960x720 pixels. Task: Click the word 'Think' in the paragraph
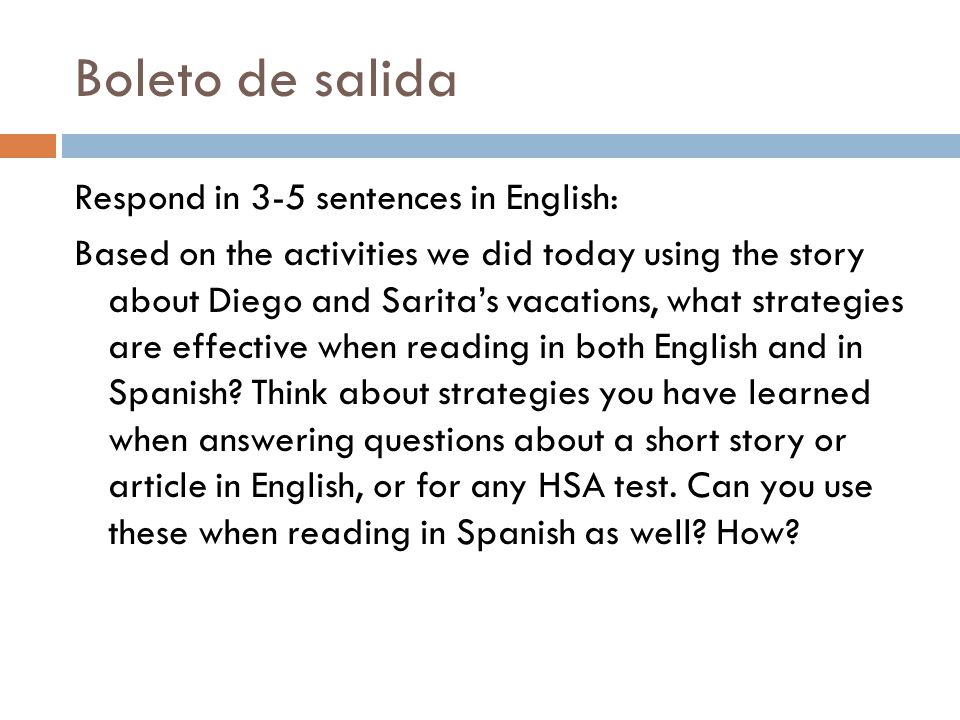click(x=289, y=392)
